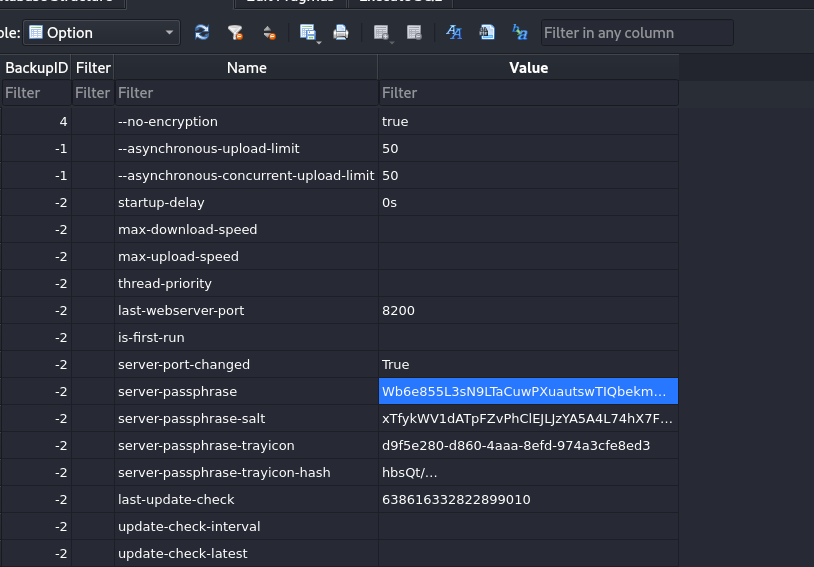Switch to the Edit Pragmas tab
The height and width of the screenshot is (567, 814).
pos(290,3)
